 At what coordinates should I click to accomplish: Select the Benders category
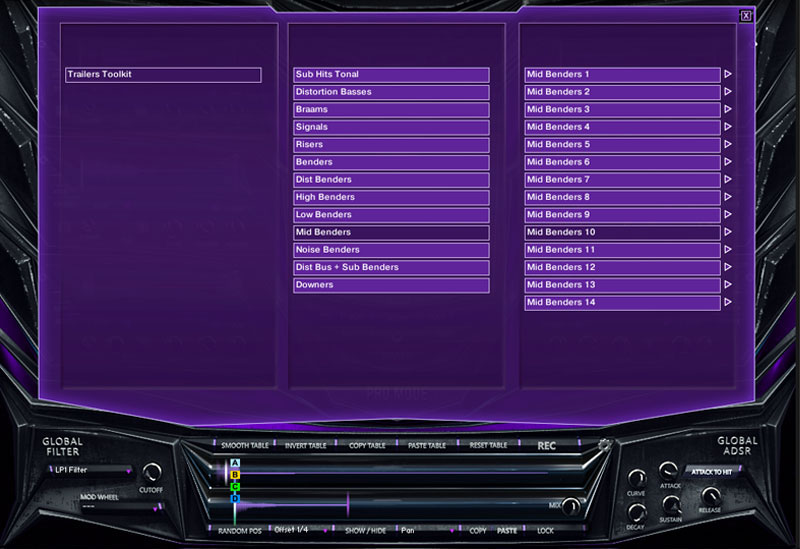pos(391,162)
